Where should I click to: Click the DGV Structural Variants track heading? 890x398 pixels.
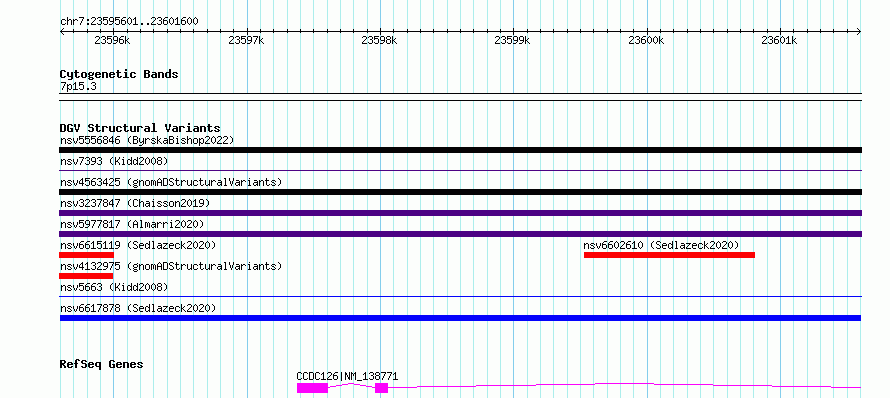pos(140,128)
